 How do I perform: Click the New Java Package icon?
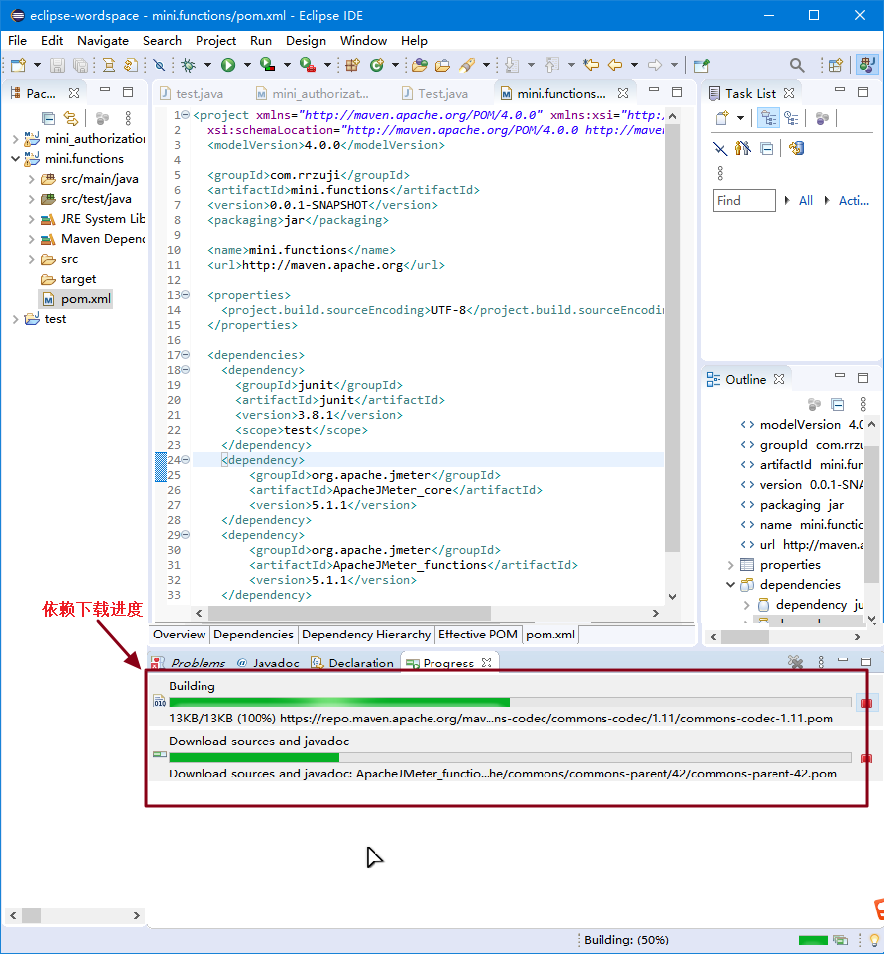tap(352, 65)
